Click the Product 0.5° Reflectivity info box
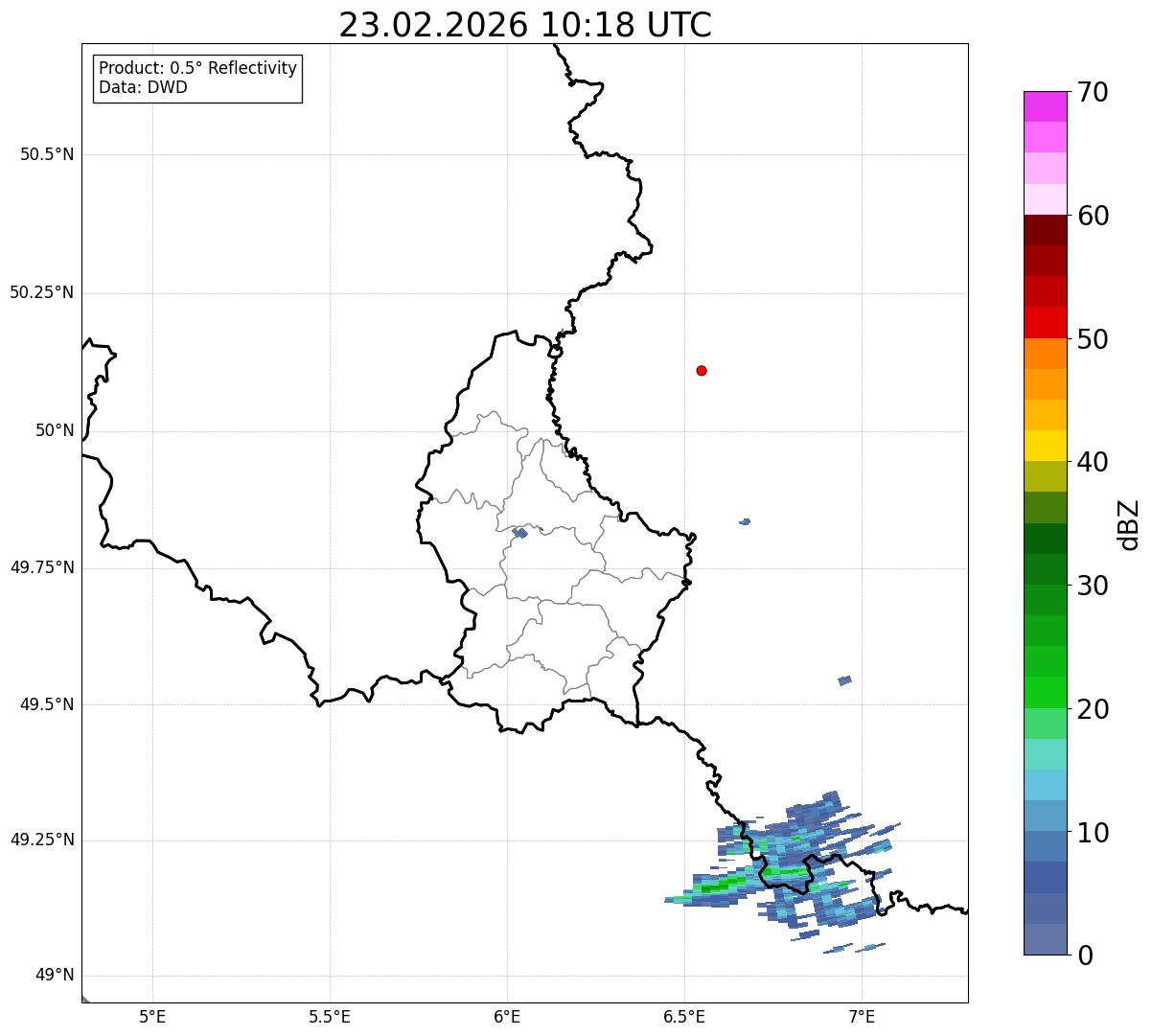This screenshot has height=1036, width=1152. 197,79
